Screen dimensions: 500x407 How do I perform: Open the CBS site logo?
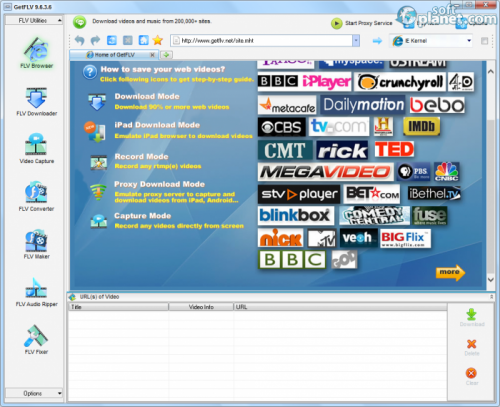pyautogui.click(x=281, y=127)
